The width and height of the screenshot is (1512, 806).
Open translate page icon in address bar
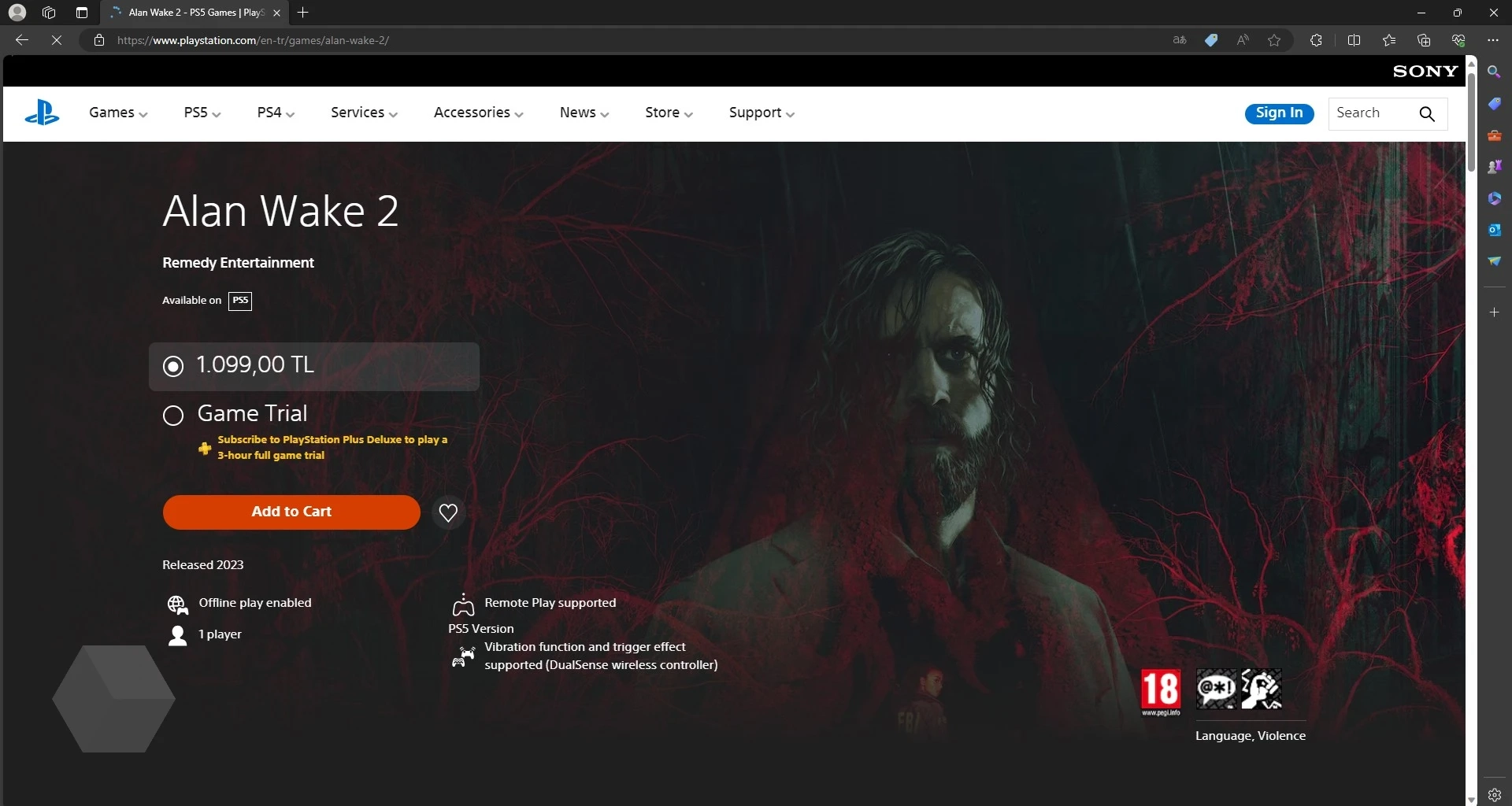pos(1179,40)
